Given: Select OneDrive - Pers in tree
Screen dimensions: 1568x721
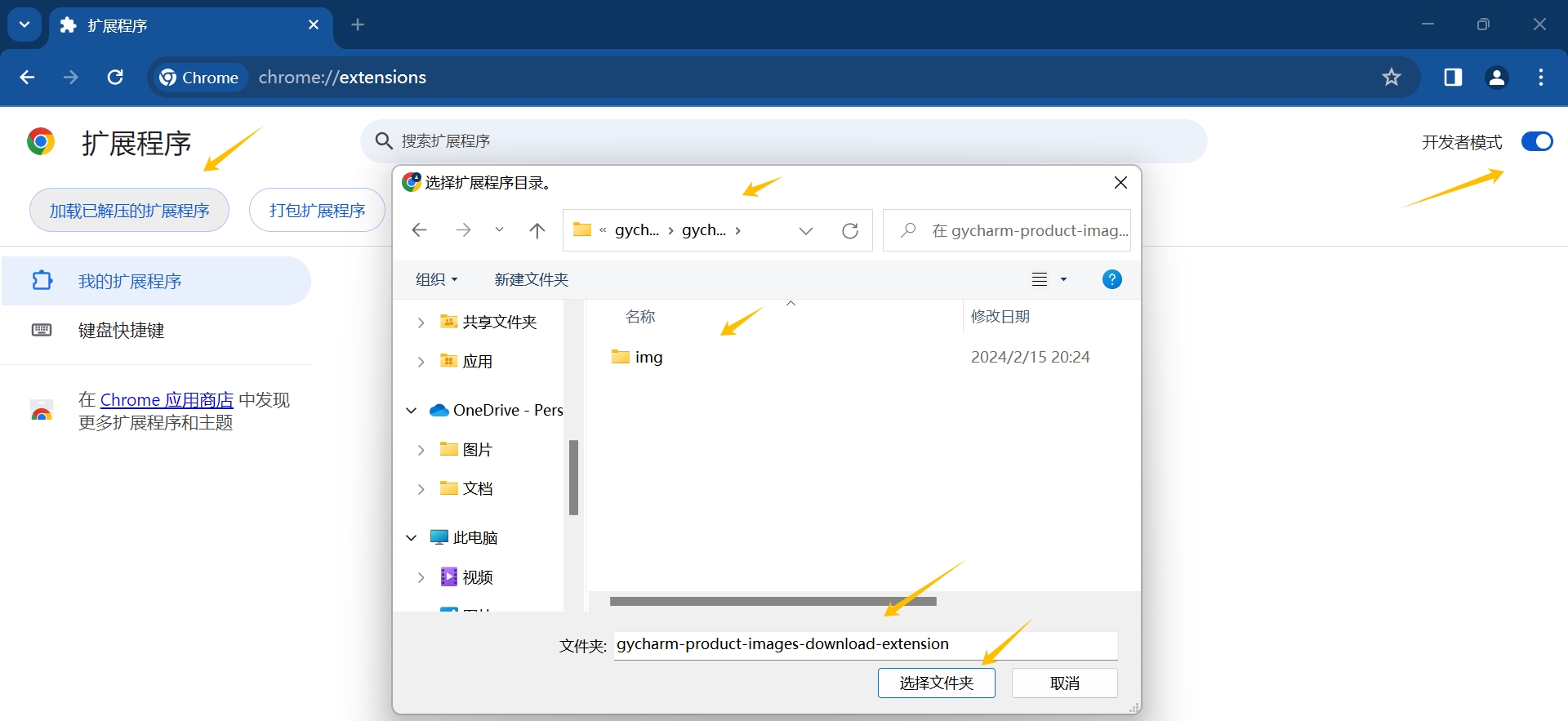Looking at the screenshot, I should [x=497, y=410].
